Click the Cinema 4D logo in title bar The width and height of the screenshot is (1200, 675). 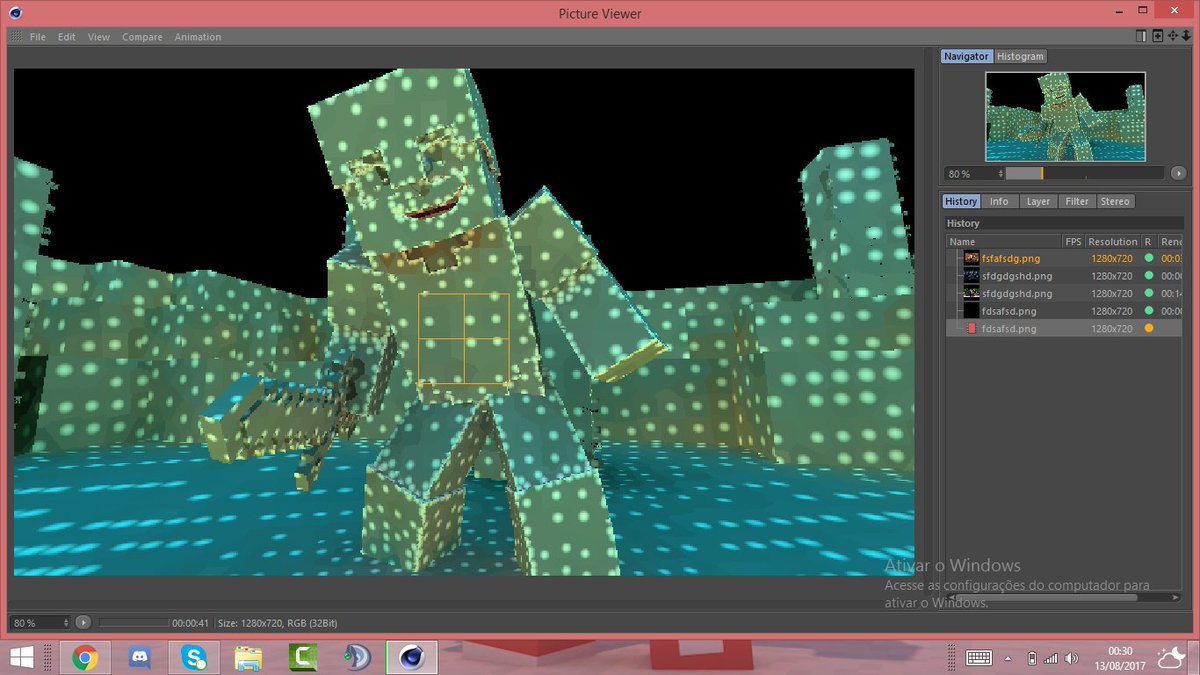pos(17,13)
